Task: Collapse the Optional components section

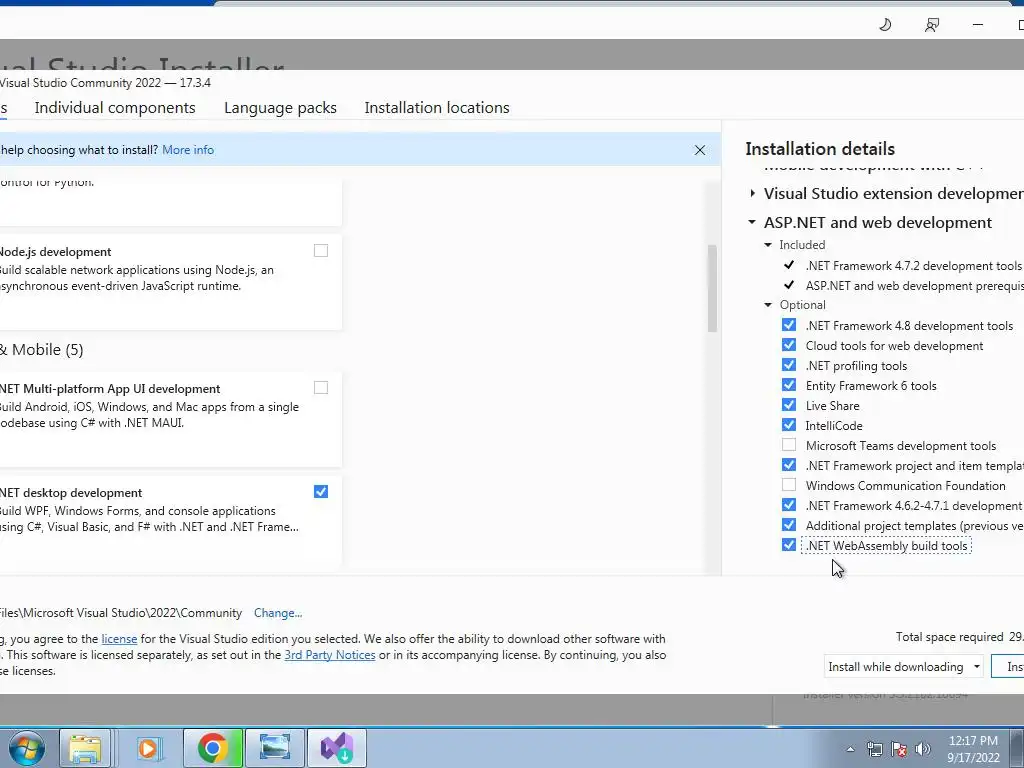Action: tap(768, 305)
